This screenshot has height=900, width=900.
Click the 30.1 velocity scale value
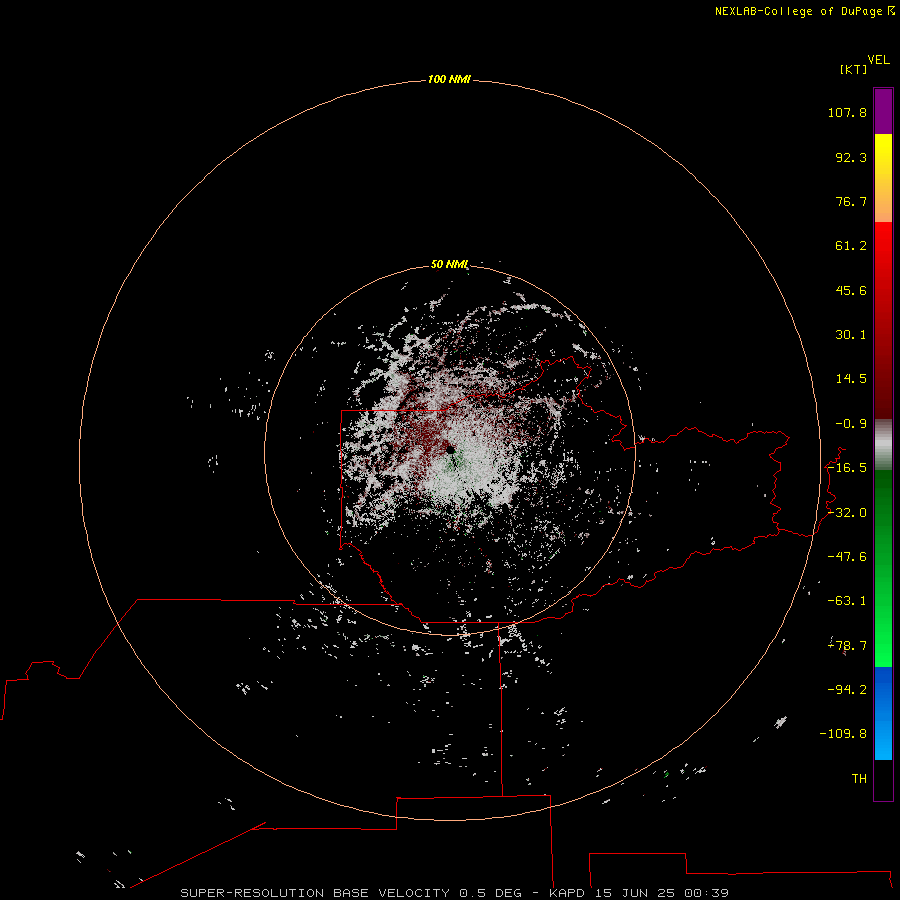coord(851,335)
